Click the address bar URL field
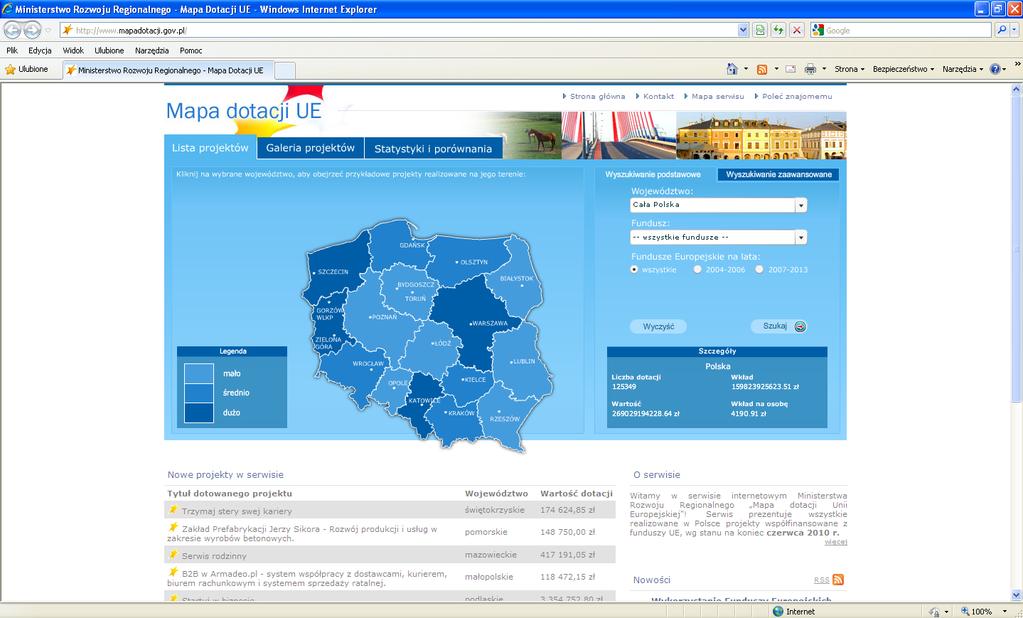This screenshot has height=618, width=1023. pos(399,30)
